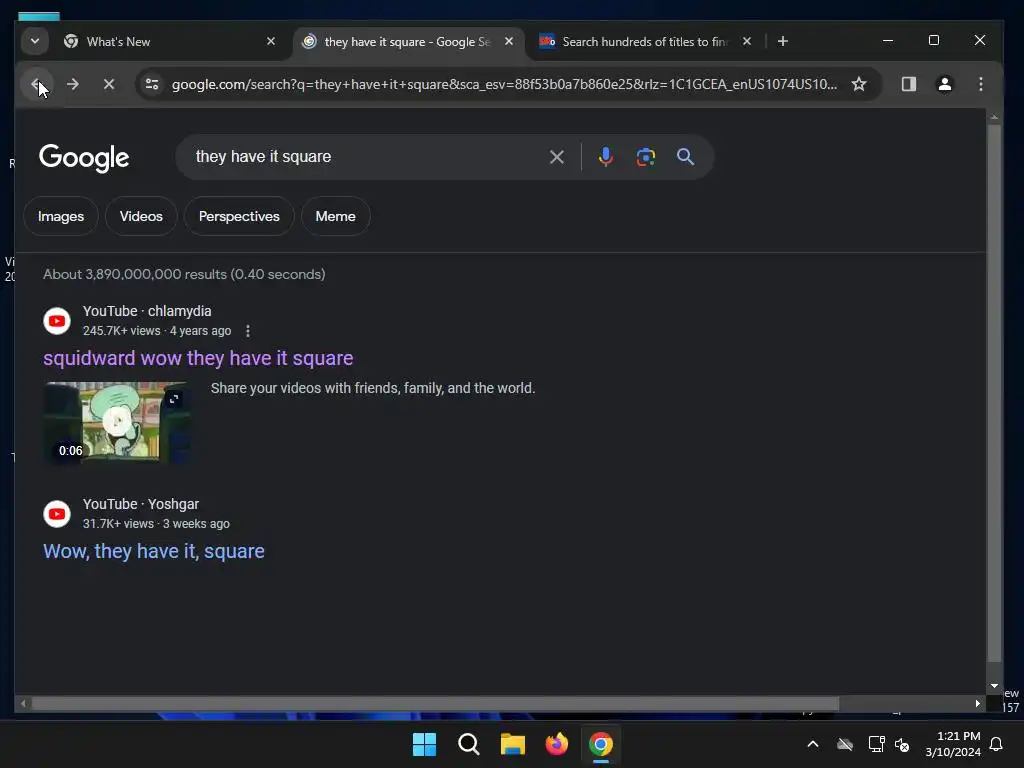
Task: Close the Google Search tab
Action: tap(509, 41)
